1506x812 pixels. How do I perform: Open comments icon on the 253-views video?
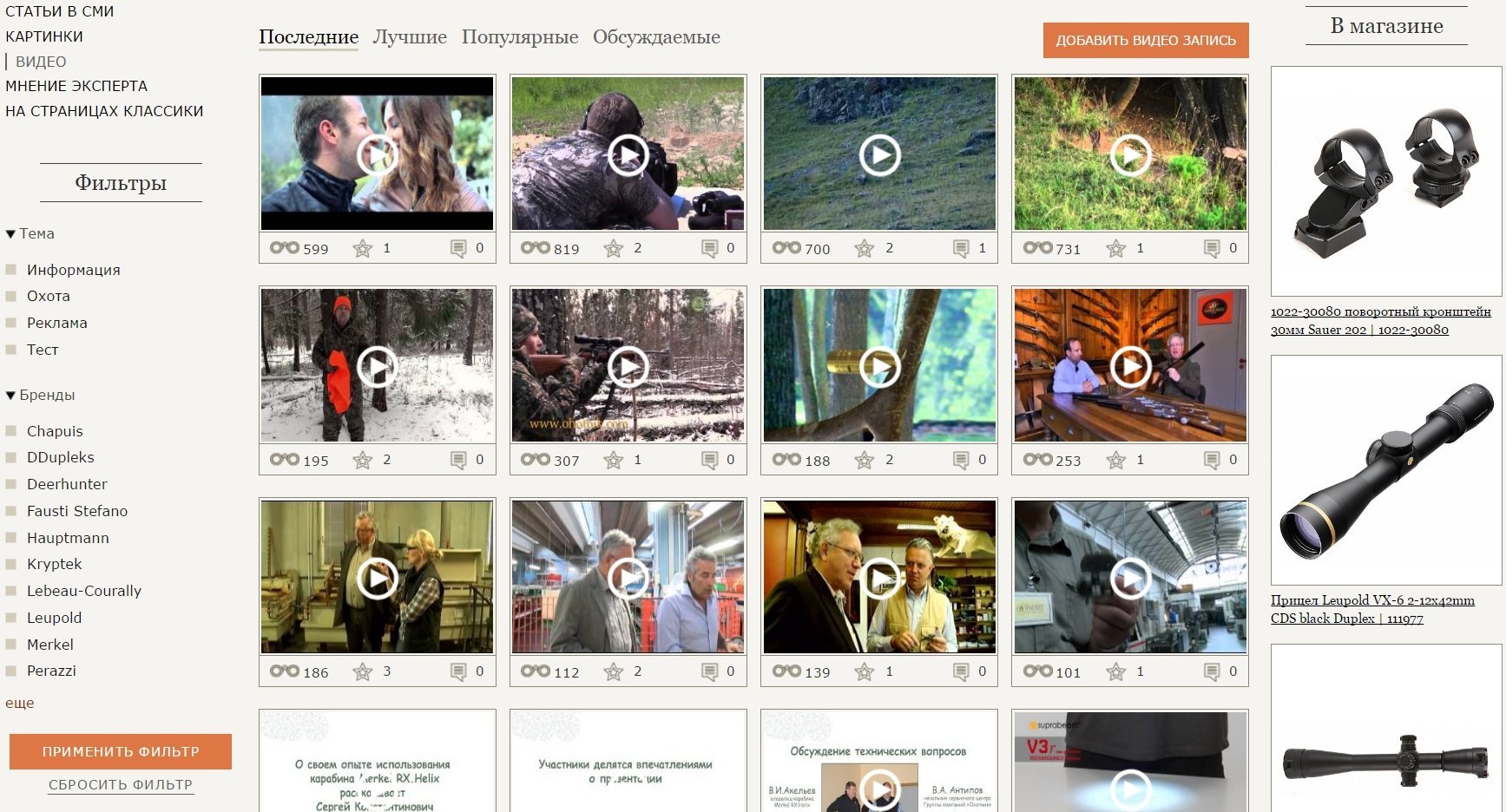pyautogui.click(x=1212, y=461)
